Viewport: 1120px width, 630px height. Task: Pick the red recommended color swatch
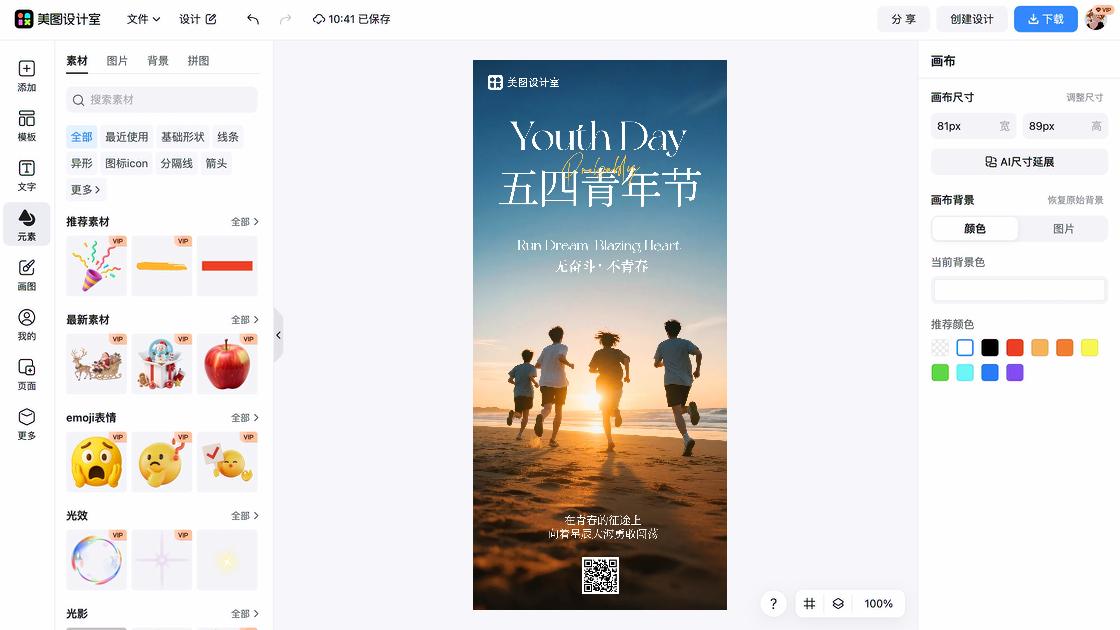[x=1015, y=348]
